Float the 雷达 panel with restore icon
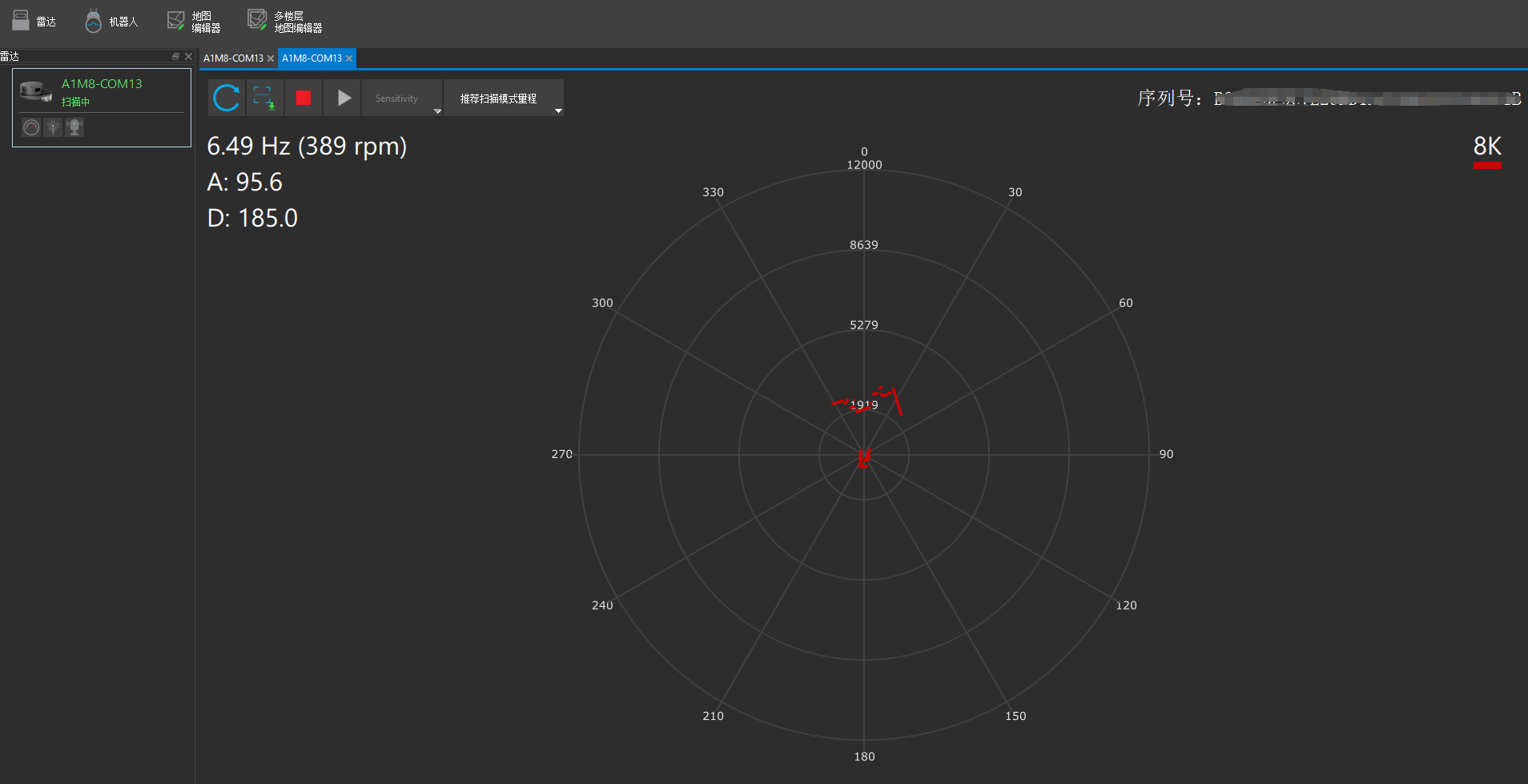Image resolution: width=1528 pixels, height=784 pixels. 175,56
